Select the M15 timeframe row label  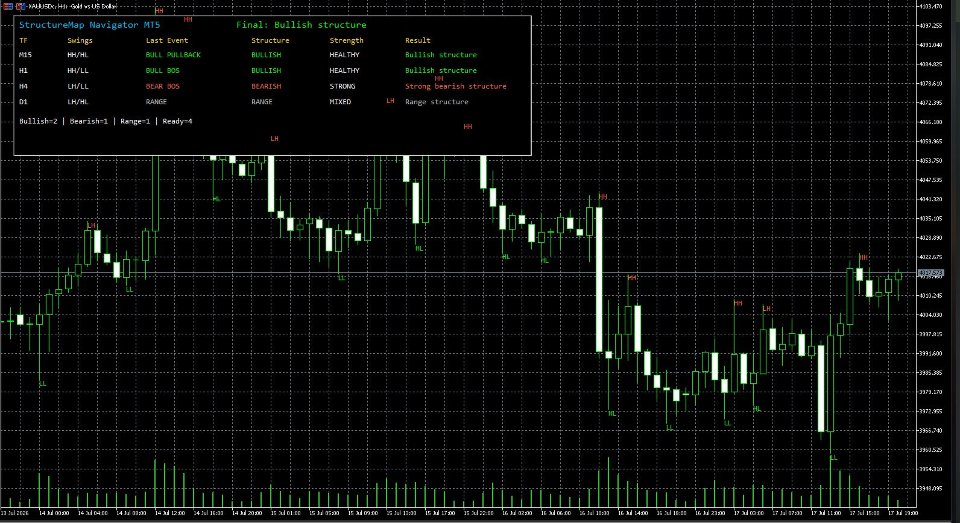pos(25,55)
